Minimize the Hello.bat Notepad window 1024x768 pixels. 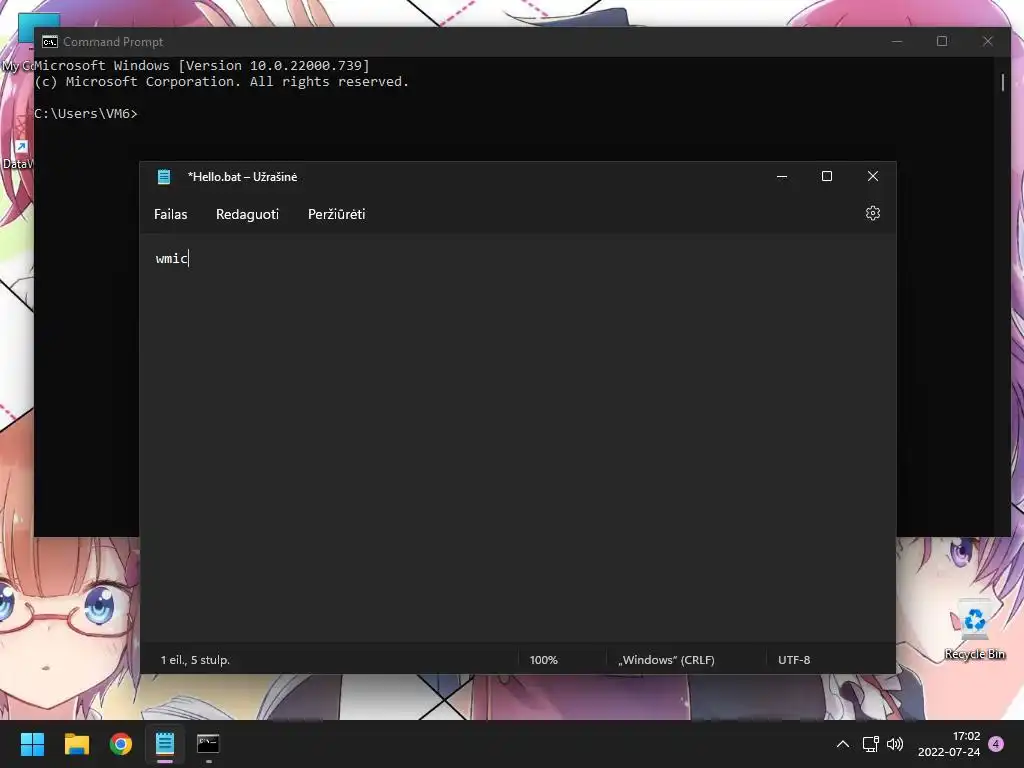[782, 176]
